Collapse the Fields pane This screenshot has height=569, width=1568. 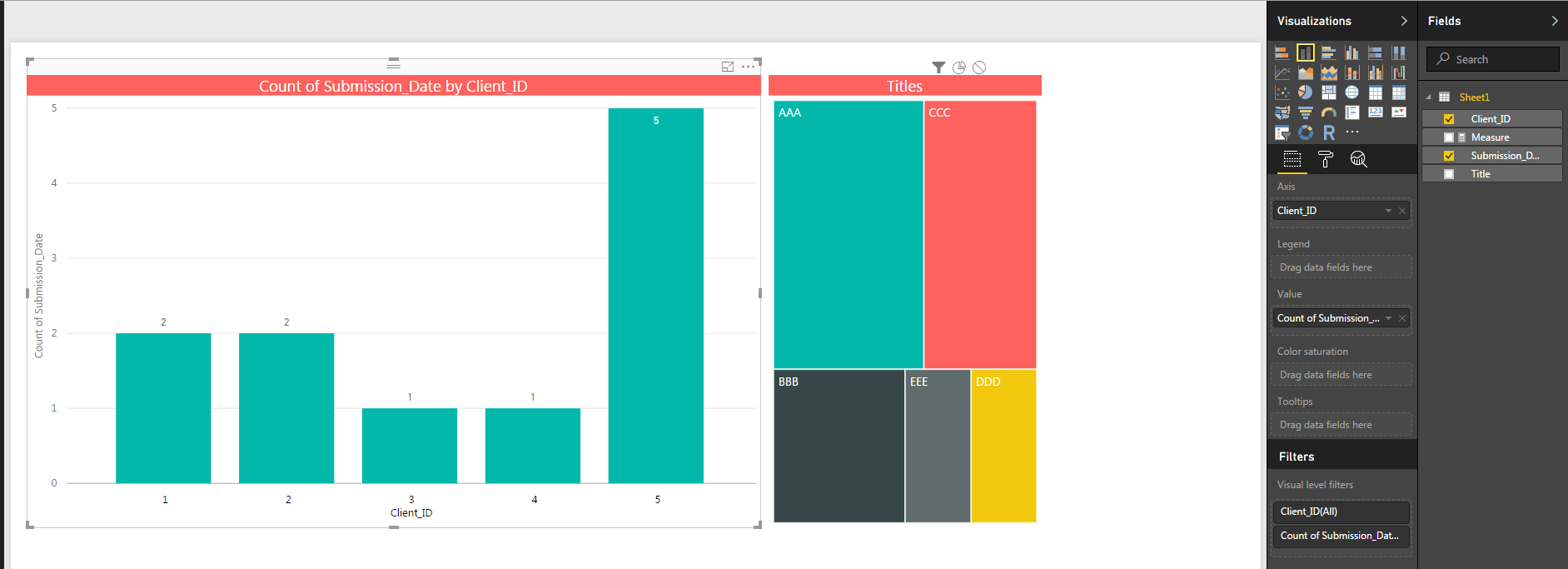[x=1555, y=21]
